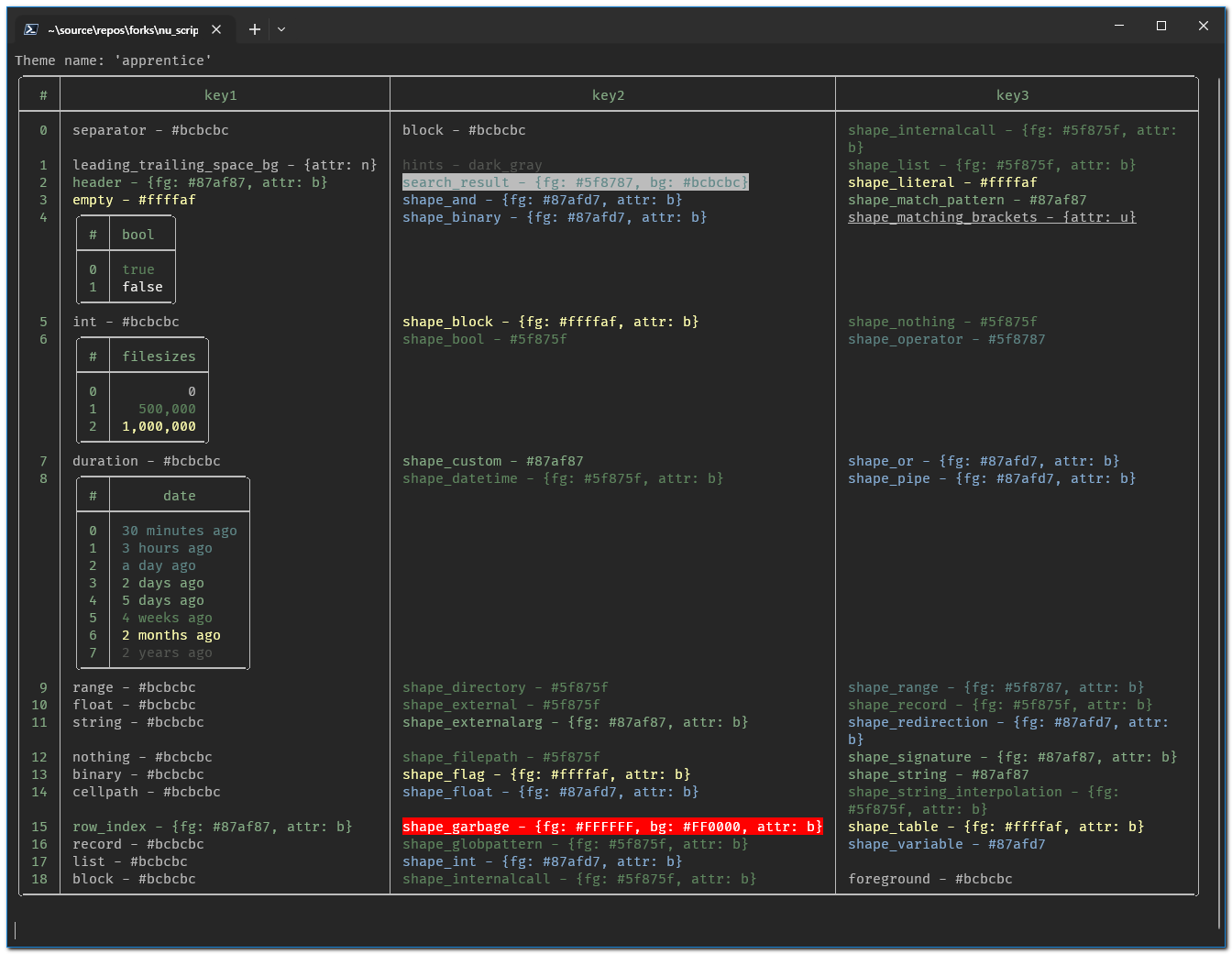Image resolution: width=1232 pixels, height=954 pixels.
Task: Click the 'shape_int' entry
Action: (x=543, y=861)
